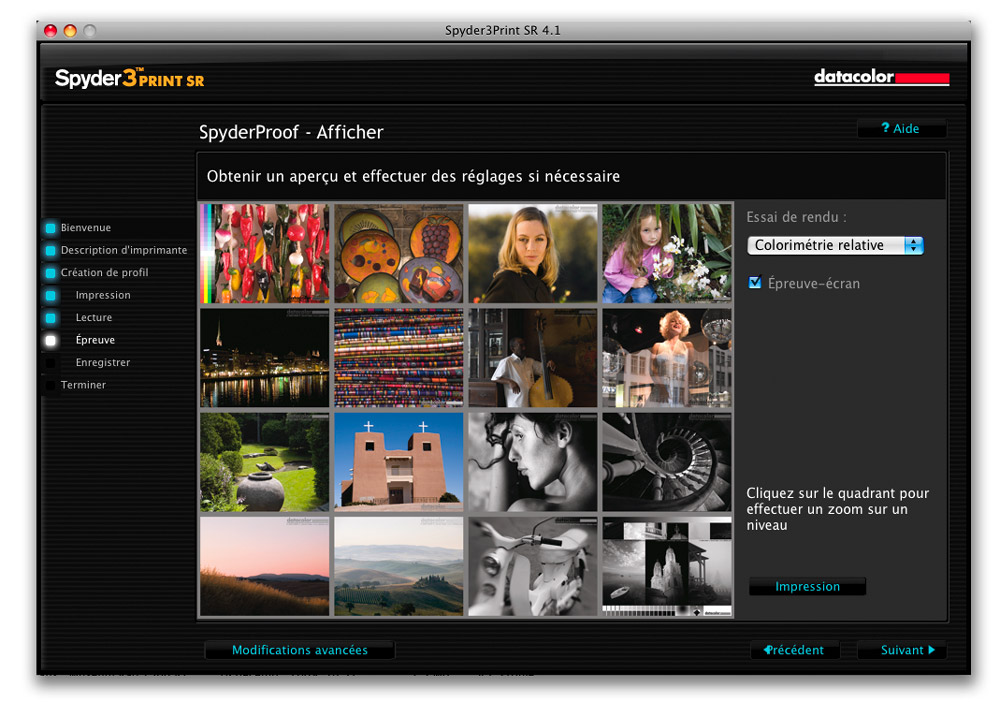
Task: Toggle the Épreuve-écran checkbox
Action: pos(755,282)
